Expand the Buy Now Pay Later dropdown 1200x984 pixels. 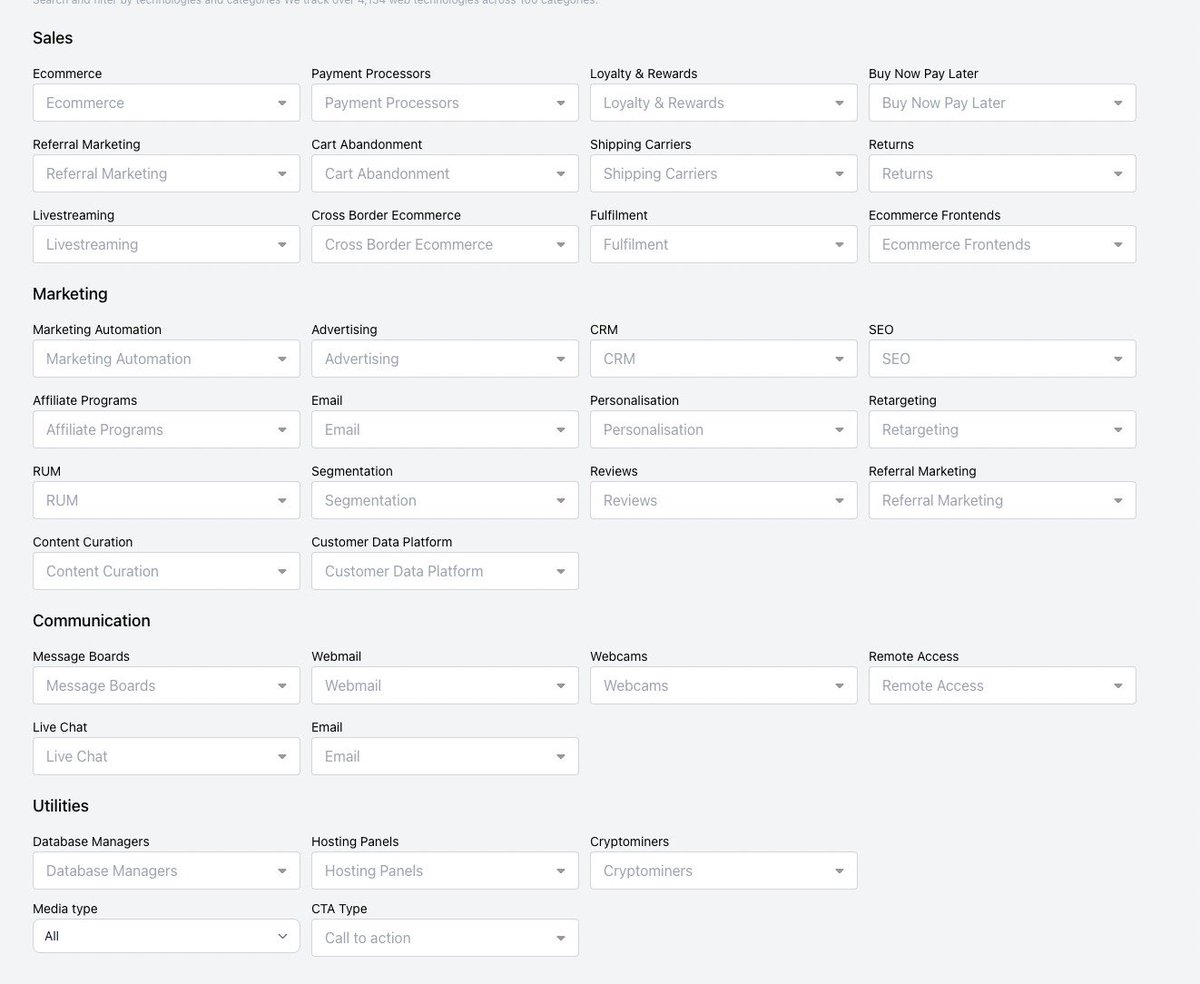[x=1002, y=103]
